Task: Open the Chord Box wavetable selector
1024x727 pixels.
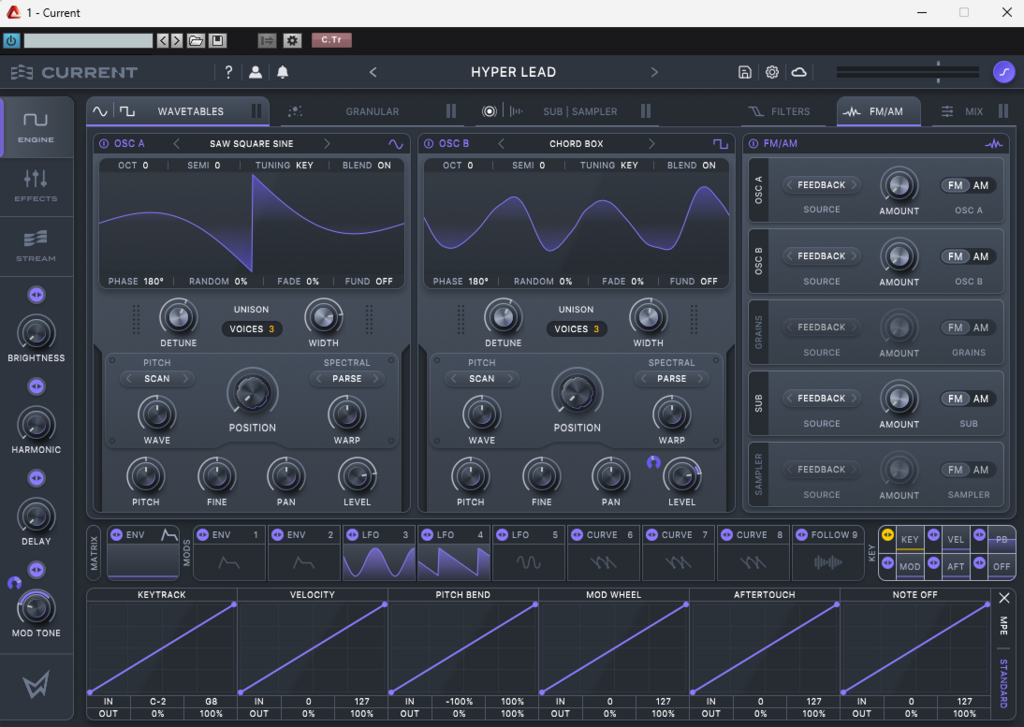Action: pyautogui.click(x=576, y=144)
